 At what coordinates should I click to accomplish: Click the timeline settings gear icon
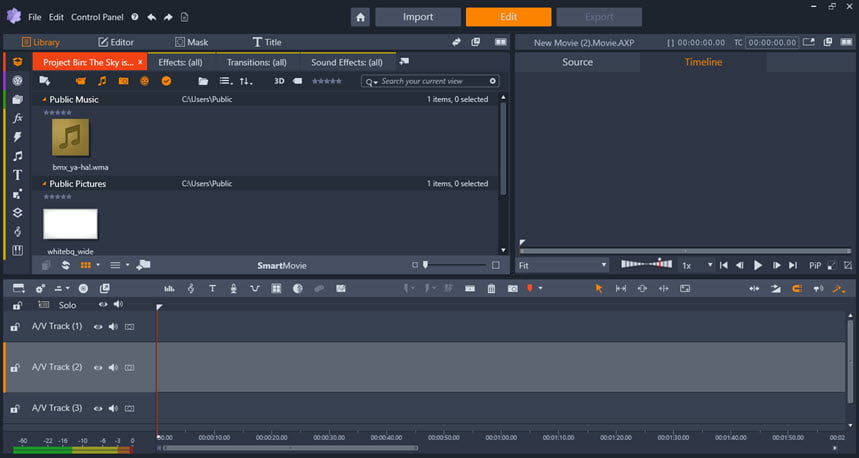click(40, 289)
